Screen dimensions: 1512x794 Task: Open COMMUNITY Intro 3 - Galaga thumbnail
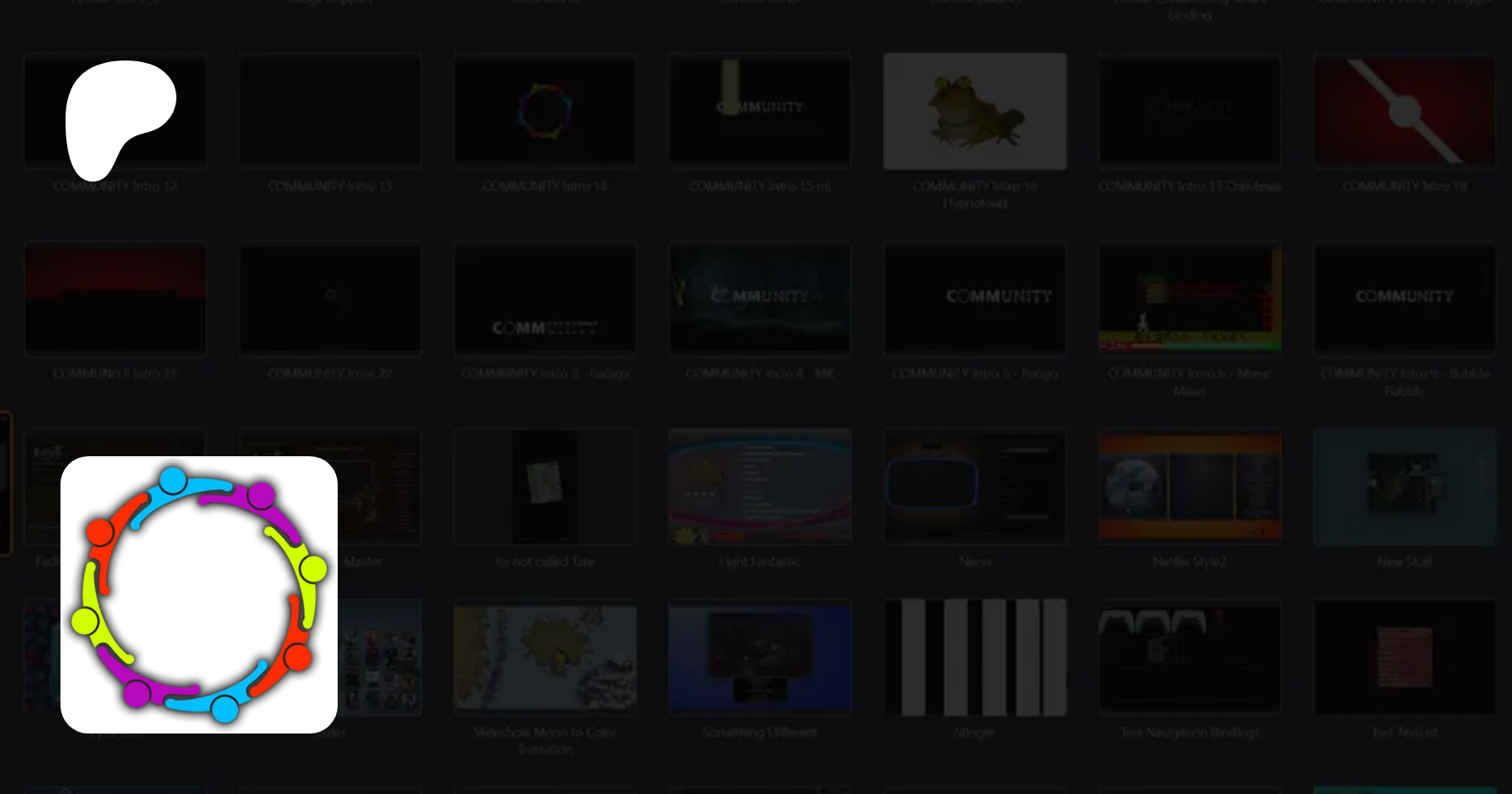tap(545, 298)
